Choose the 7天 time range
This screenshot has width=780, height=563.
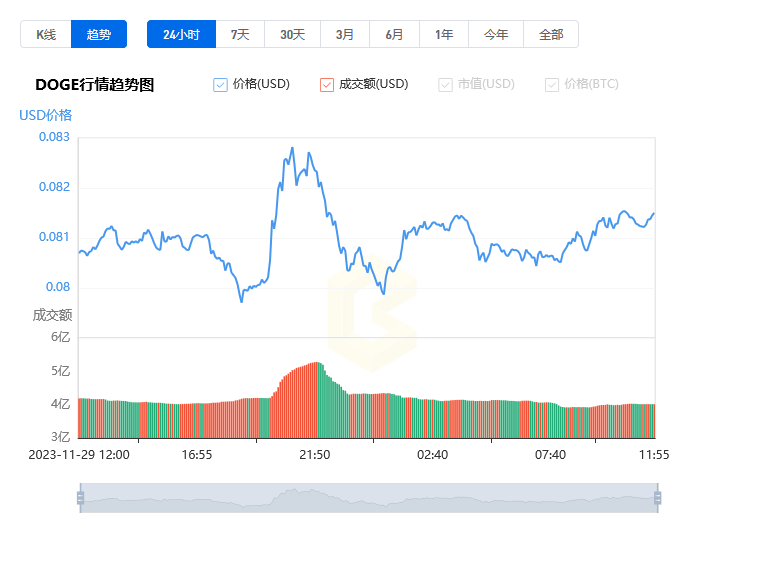[x=240, y=34]
